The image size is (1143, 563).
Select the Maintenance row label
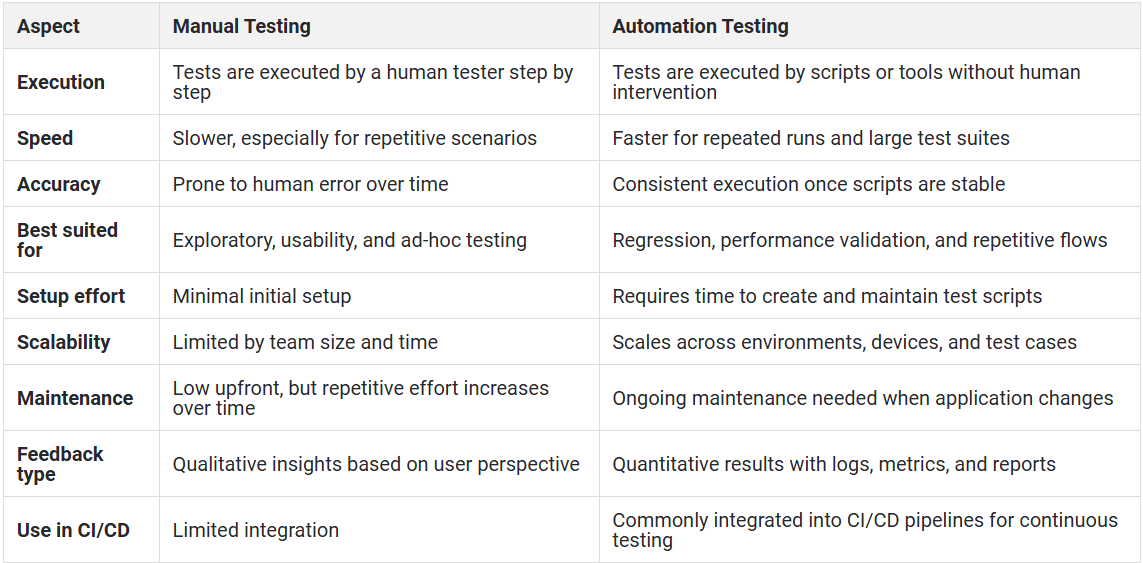point(75,398)
